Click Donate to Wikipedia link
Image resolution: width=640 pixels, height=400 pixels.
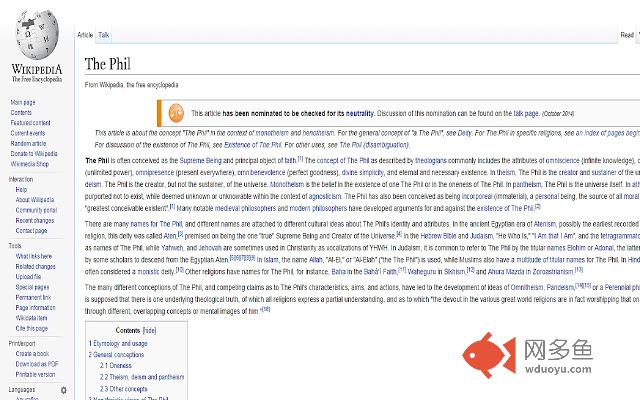coord(34,153)
